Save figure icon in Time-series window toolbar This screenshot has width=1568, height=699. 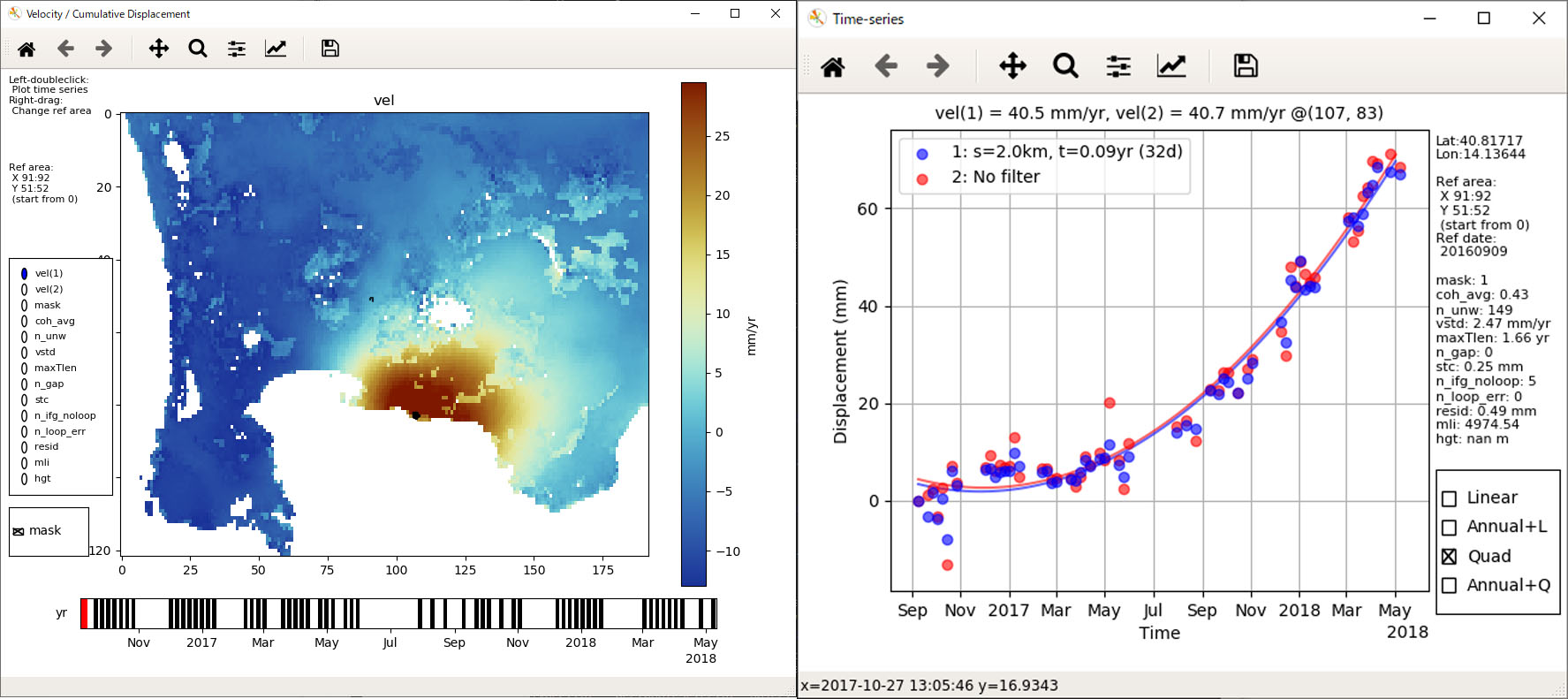(1246, 66)
